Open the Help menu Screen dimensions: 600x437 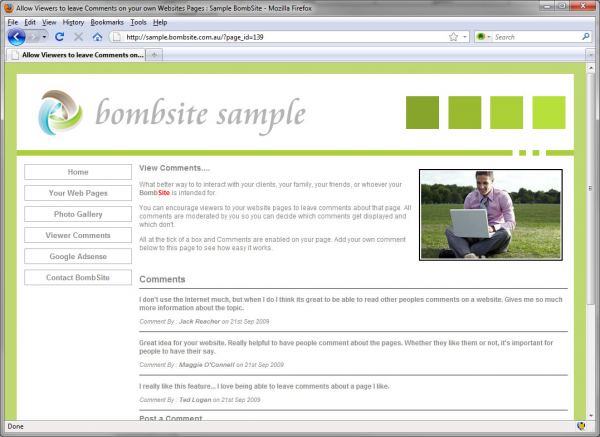pos(160,22)
